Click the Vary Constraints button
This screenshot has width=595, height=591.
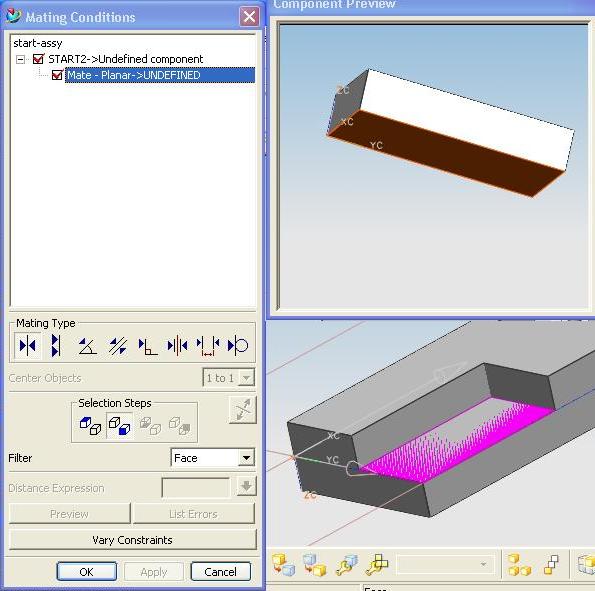(132, 540)
